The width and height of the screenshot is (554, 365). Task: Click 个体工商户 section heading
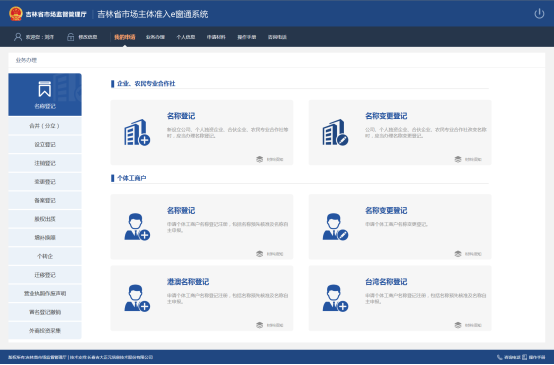[x=131, y=178]
